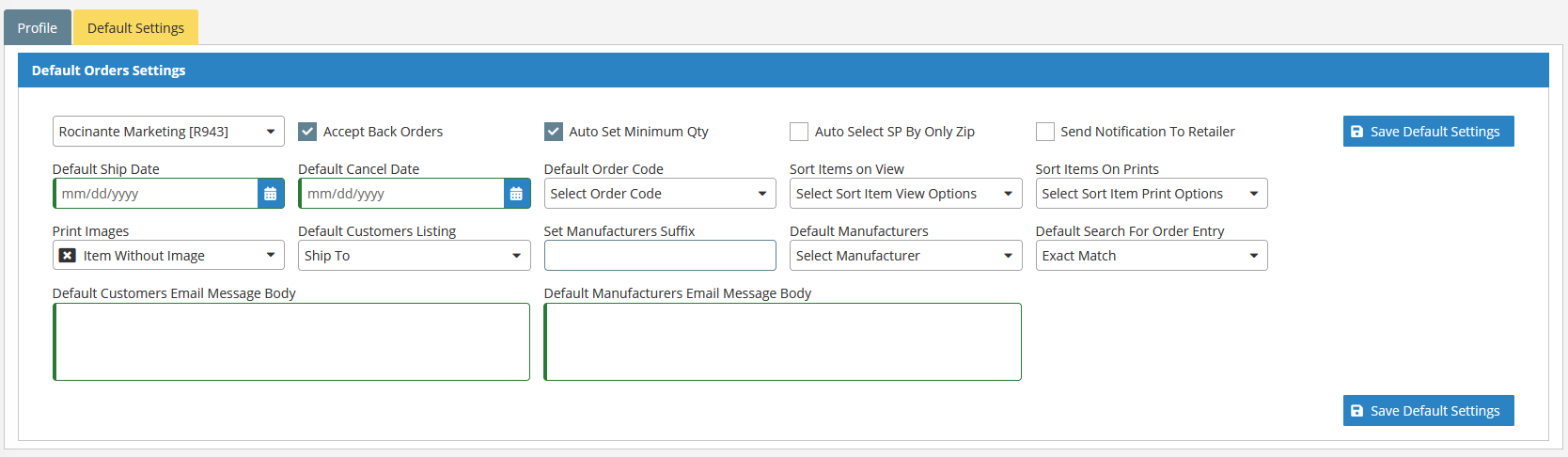Image resolution: width=1568 pixels, height=457 pixels.
Task: Open the Ship To customers listing dropdown
Action: coord(415,256)
